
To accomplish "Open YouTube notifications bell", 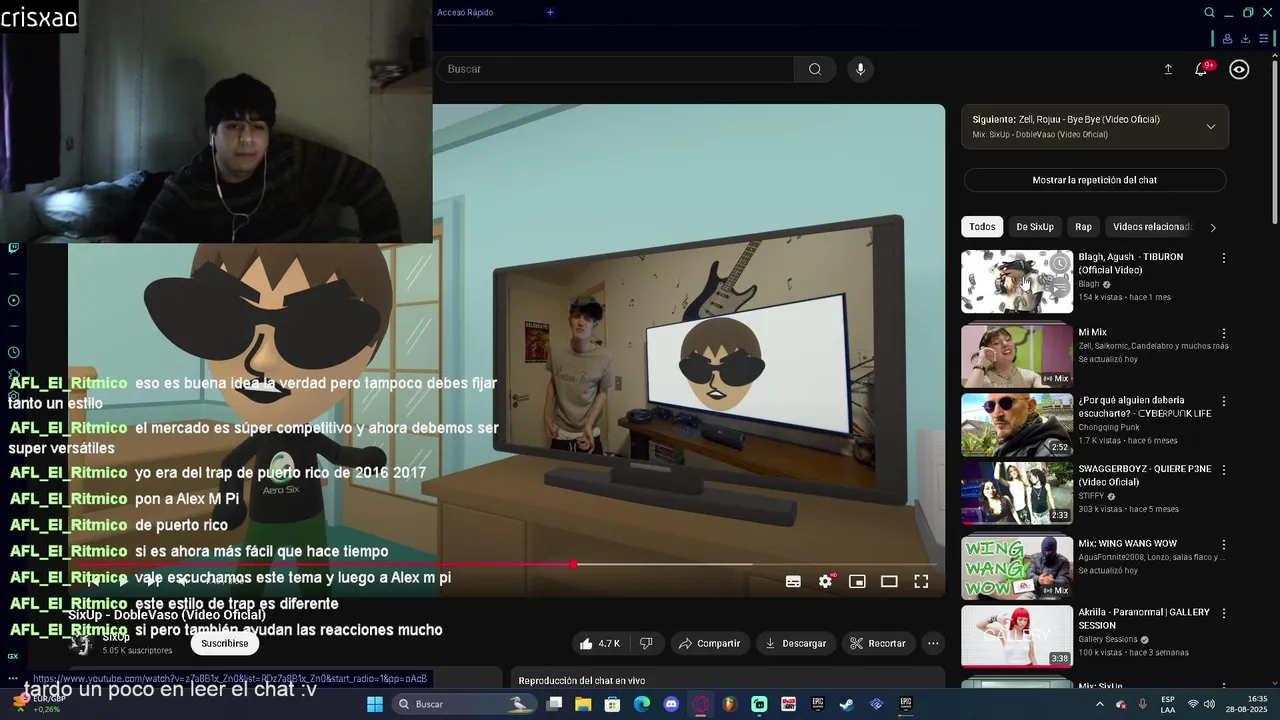I will click(1201, 69).
